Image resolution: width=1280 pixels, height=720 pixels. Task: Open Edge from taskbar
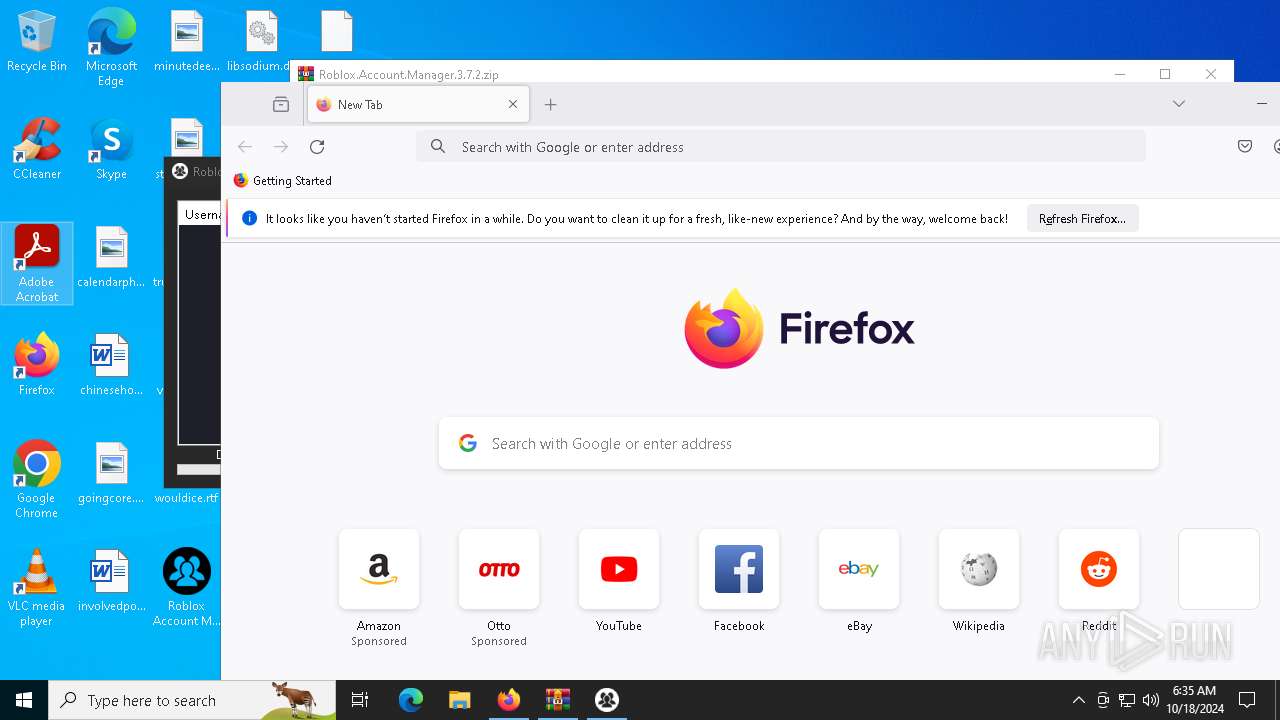click(x=411, y=700)
